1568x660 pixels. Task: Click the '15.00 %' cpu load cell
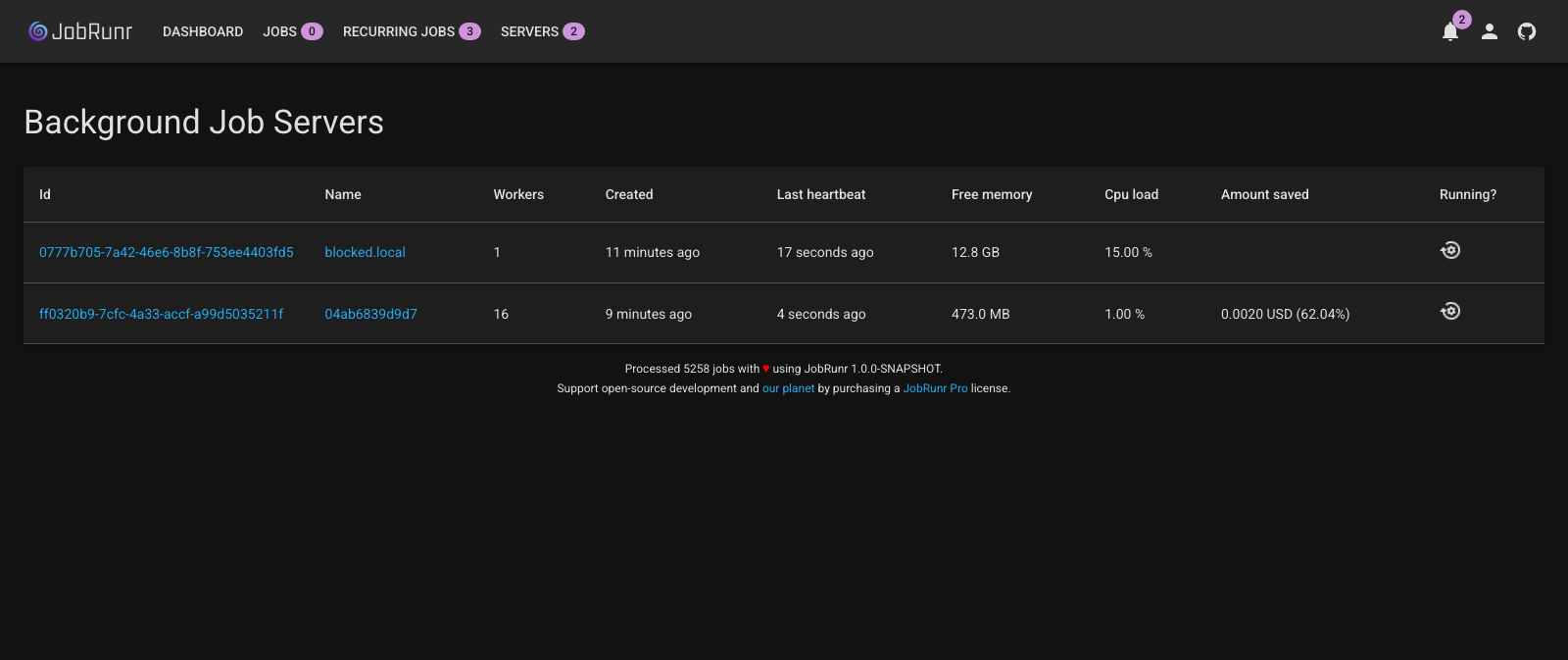pyautogui.click(x=1128, y=252)
